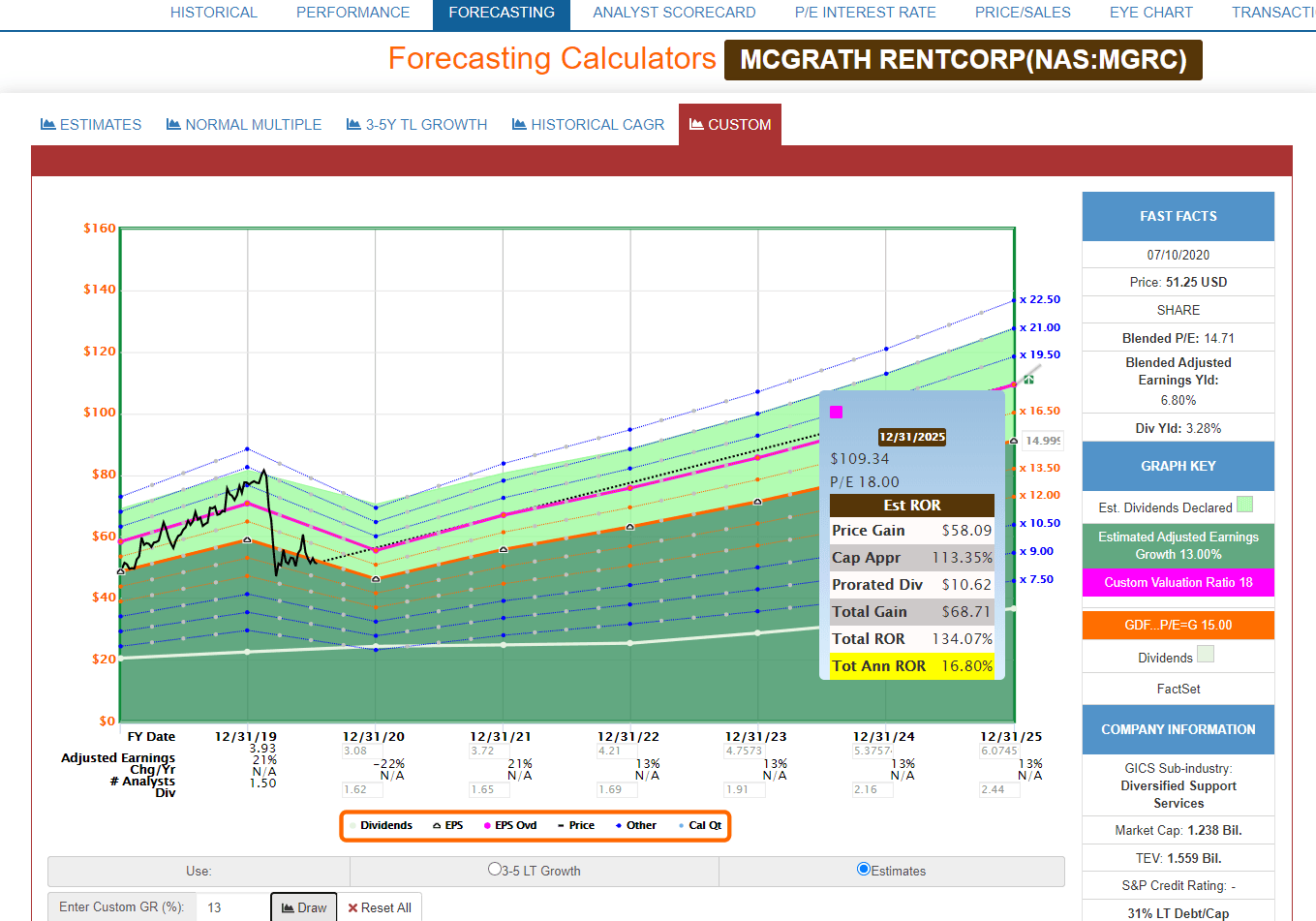Toggle the Other legend item
This screenshot has height=921, width=1316.
click(x=635, y=825)
